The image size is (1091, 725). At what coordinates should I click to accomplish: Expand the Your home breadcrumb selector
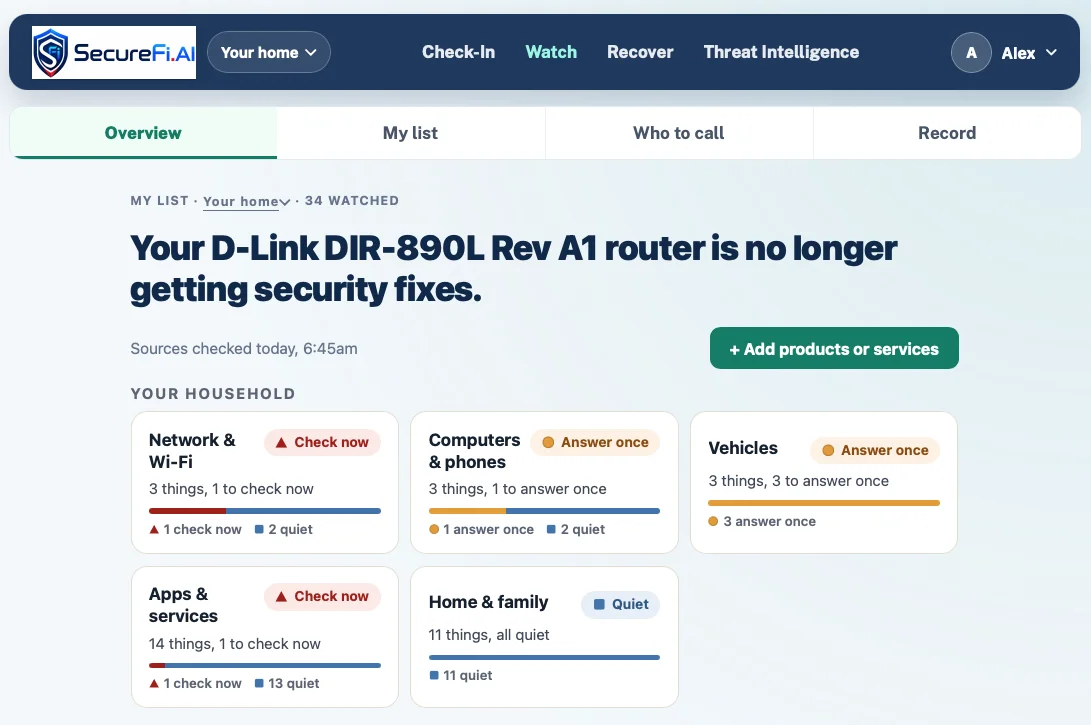point(246,201)
